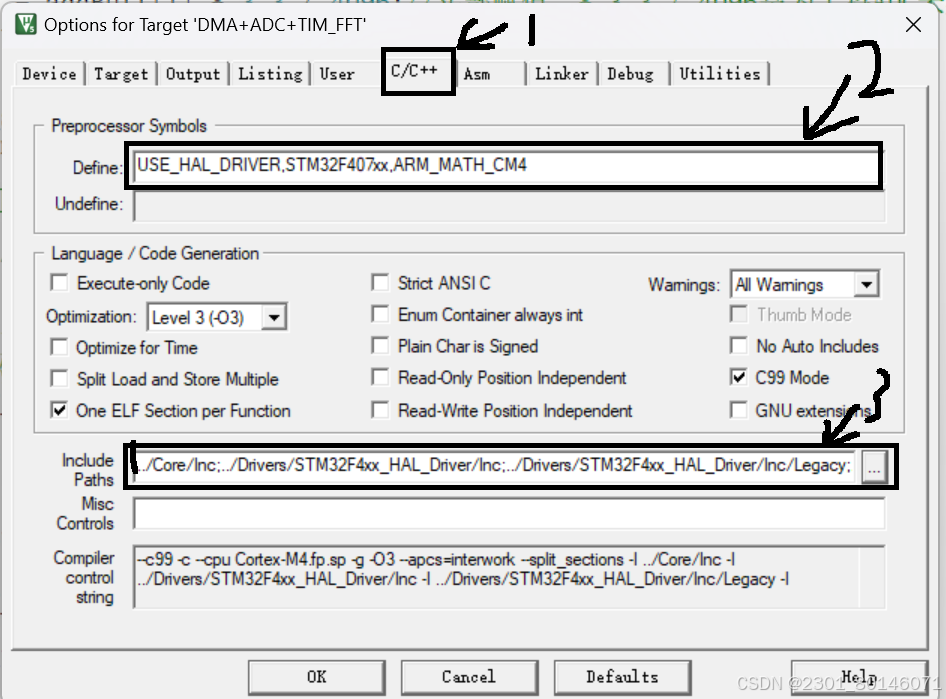Click the Cancel button

(x=469, y=677)
